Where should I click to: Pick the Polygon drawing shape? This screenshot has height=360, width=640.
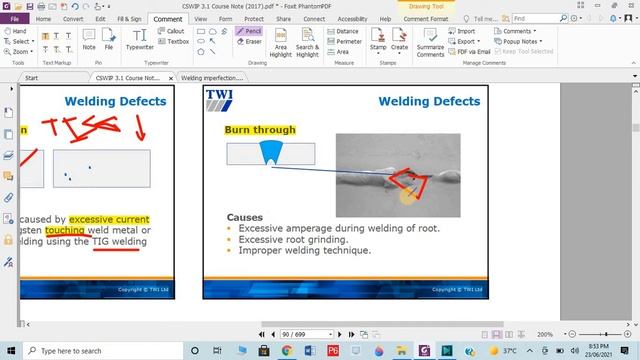point(201,52)
